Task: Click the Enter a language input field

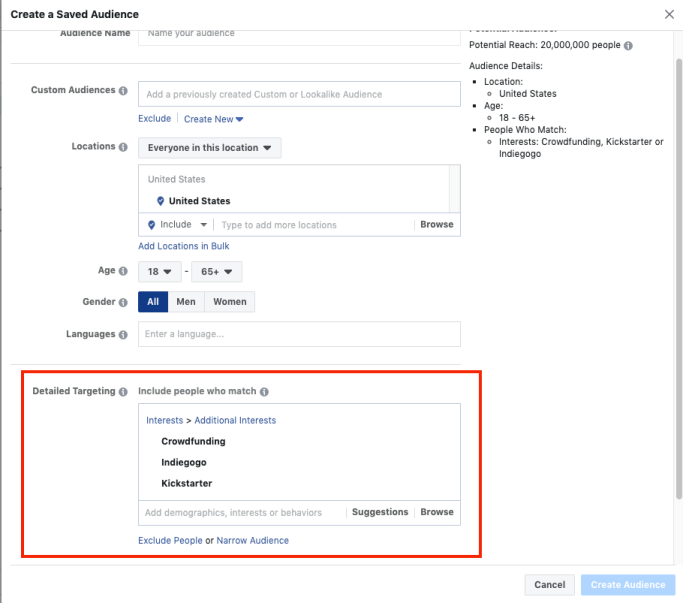Action: coord(299,334)
